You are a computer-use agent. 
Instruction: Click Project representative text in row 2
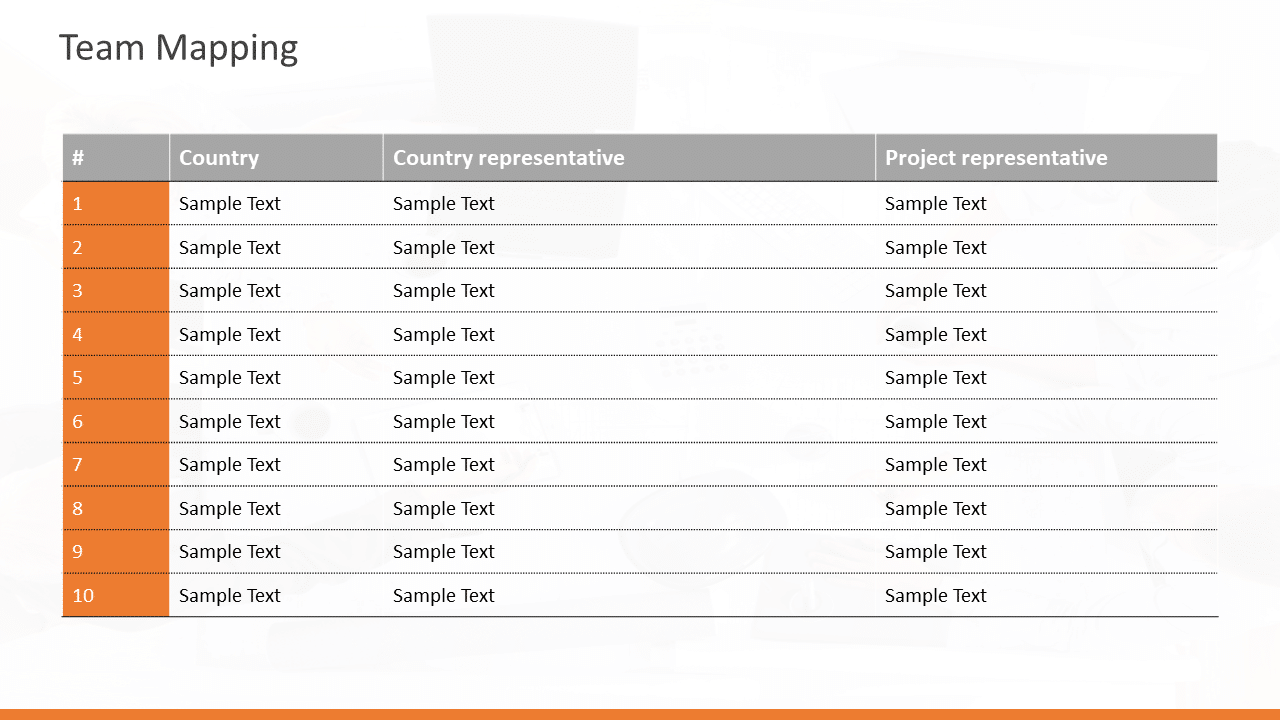[936, 248]
